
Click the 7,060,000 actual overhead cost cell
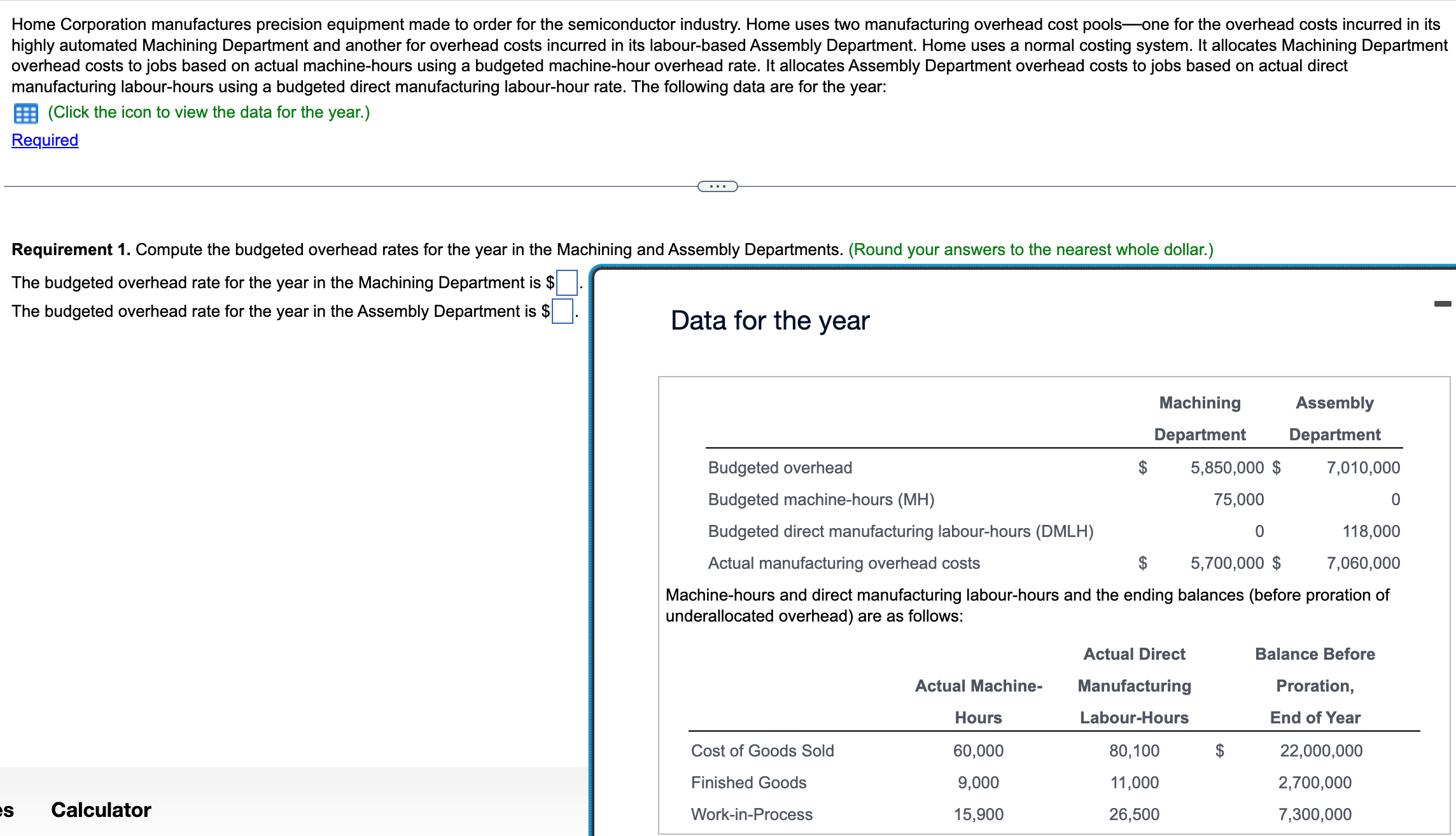(1362, 563)
